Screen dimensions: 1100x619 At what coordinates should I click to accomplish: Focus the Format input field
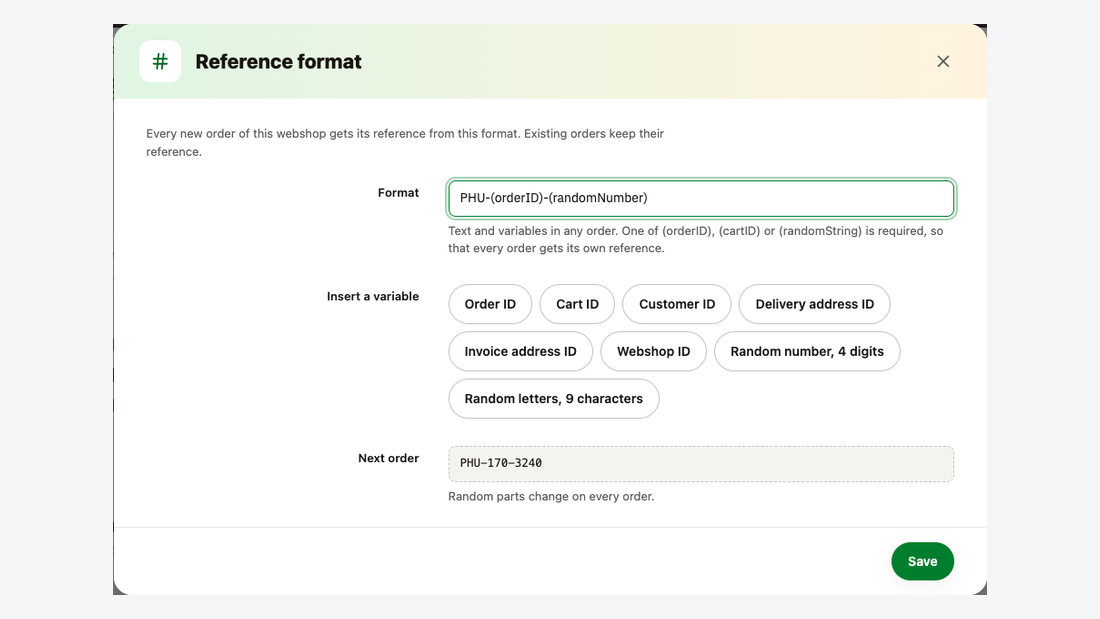[x=701, y=199]
